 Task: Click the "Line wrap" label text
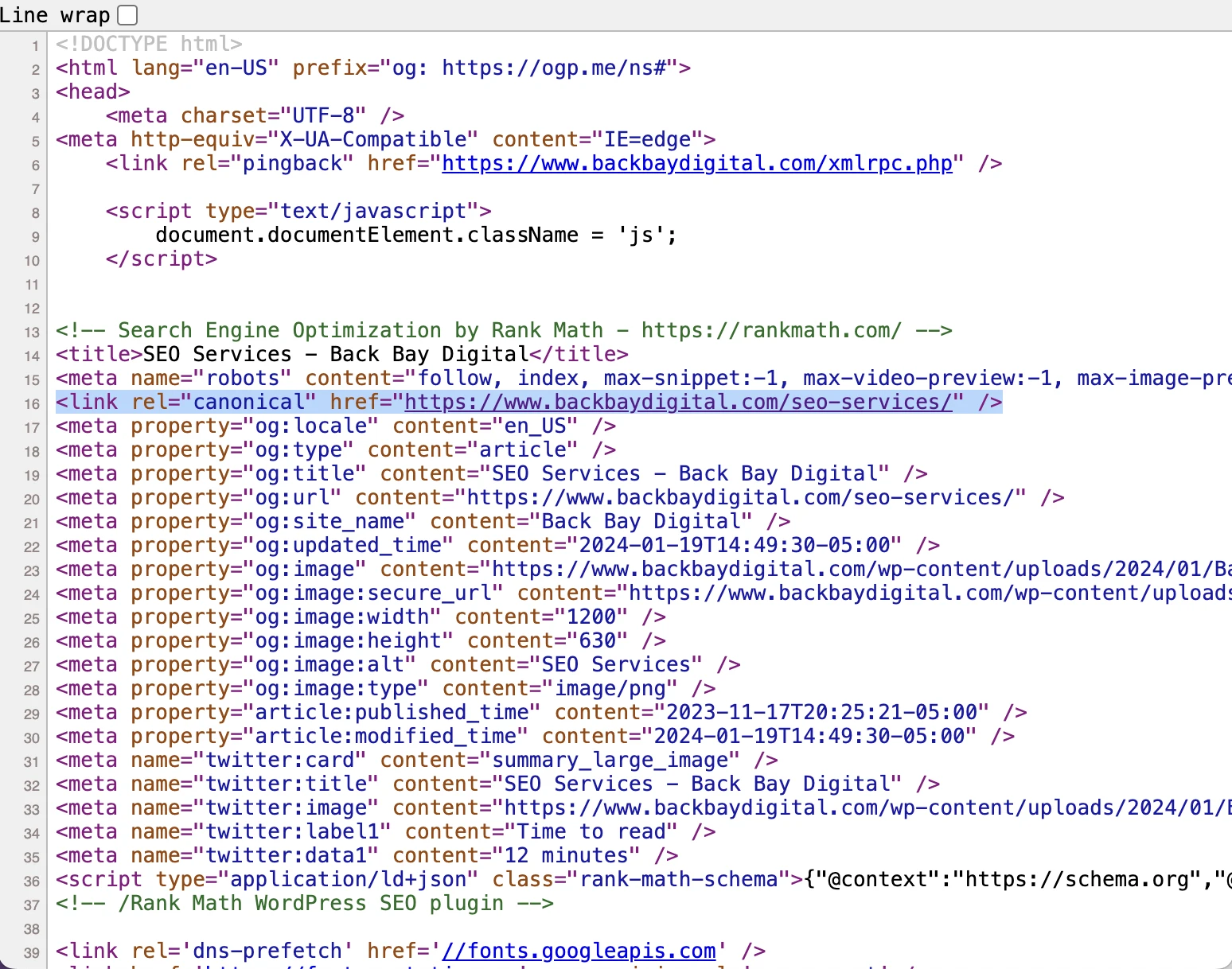point(55,15)
